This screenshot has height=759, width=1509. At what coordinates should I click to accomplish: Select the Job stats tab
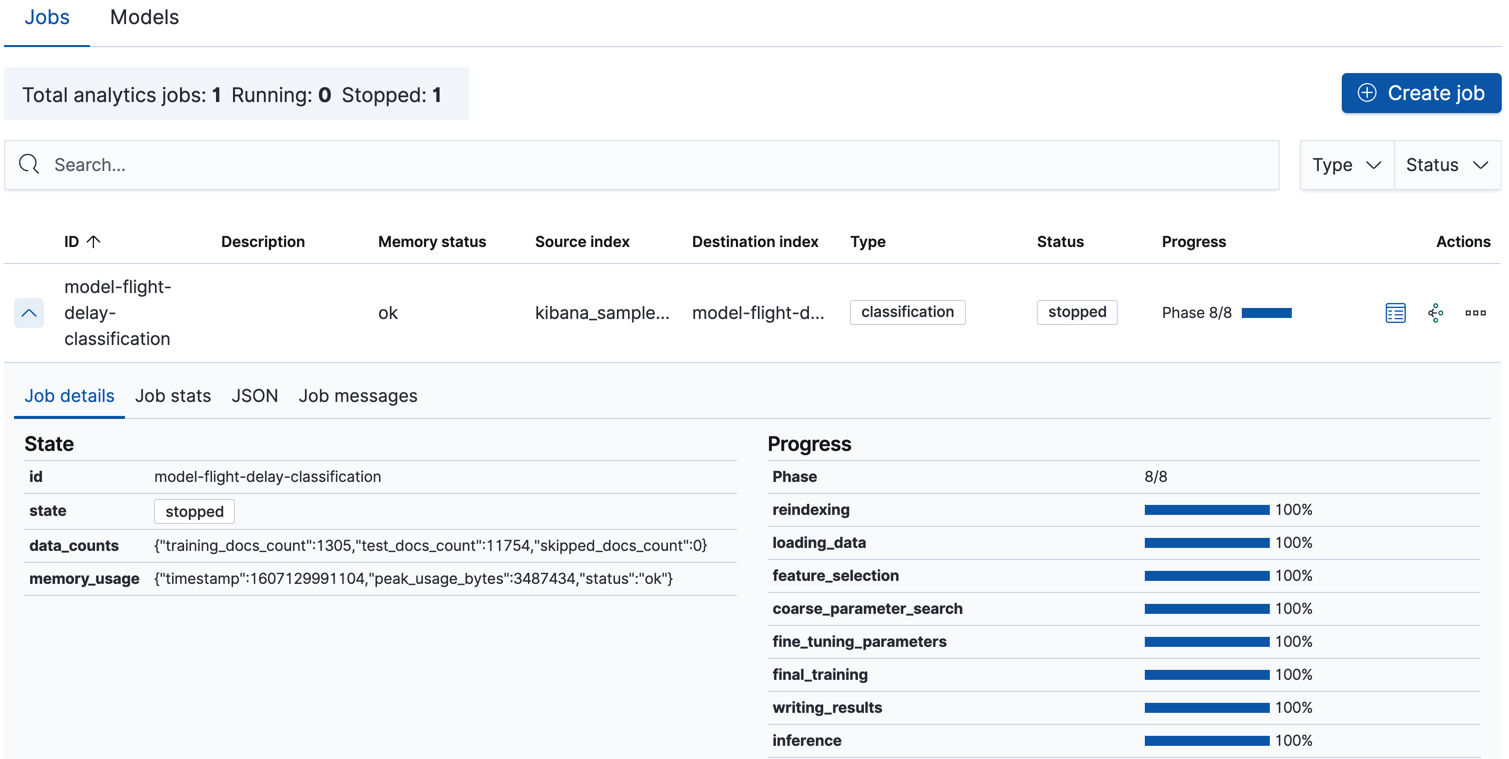point(172,395)
